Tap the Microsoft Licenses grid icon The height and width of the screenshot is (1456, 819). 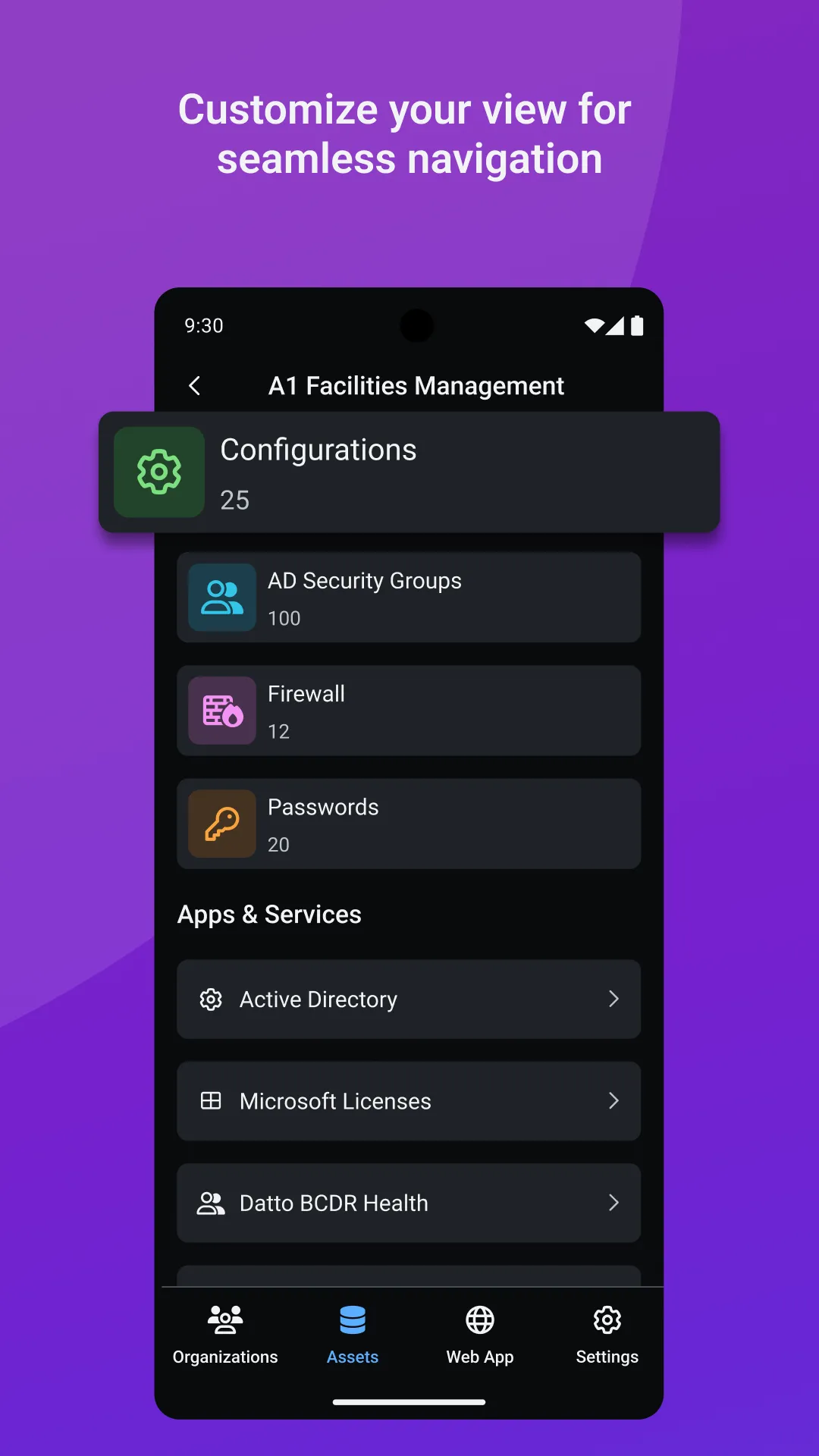click(x=211, y=1101)
